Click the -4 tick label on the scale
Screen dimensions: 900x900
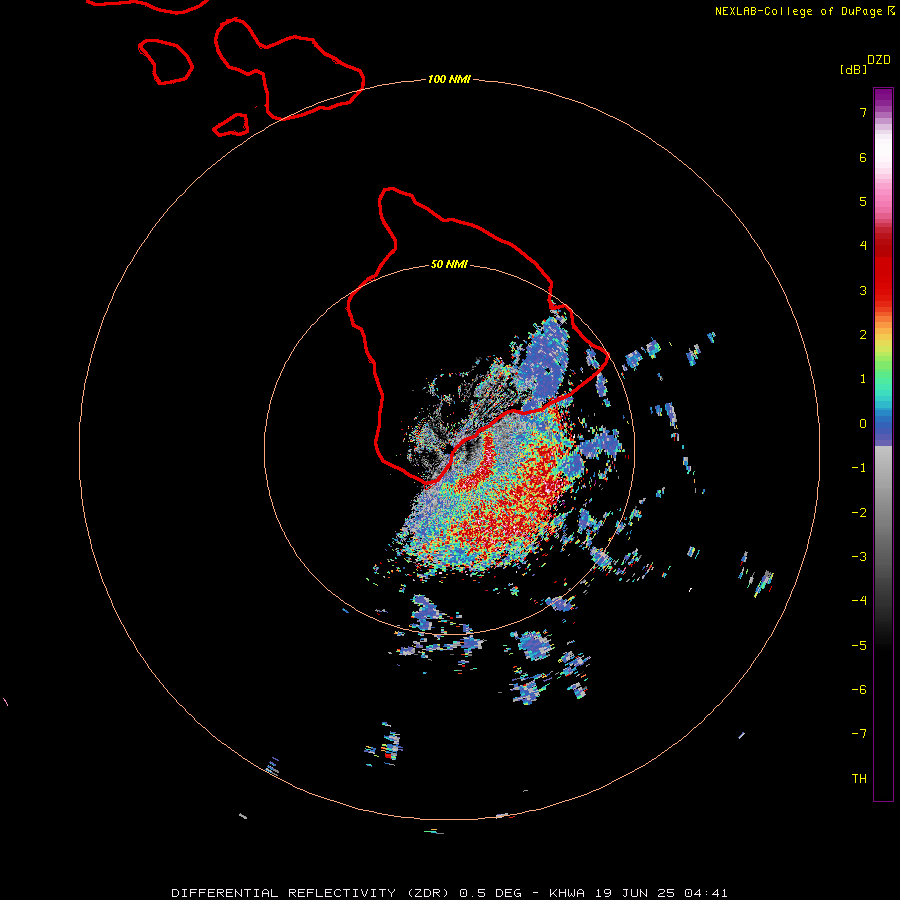click(x=859, y=601)
